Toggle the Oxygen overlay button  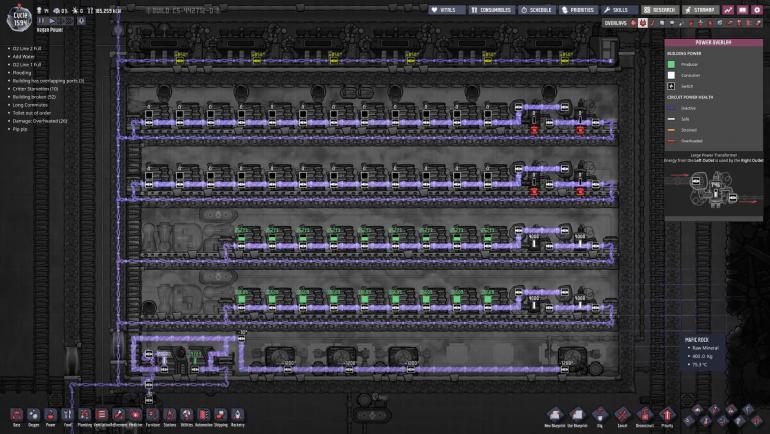633,23
